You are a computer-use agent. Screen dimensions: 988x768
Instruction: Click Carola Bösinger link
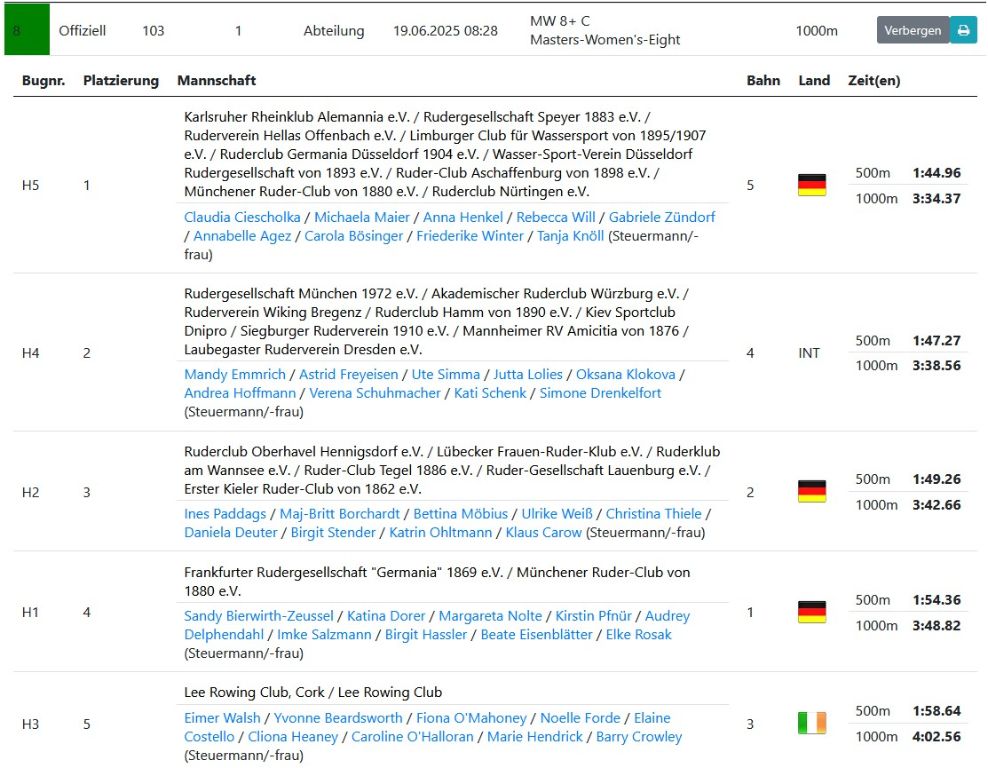coord(353,236)
